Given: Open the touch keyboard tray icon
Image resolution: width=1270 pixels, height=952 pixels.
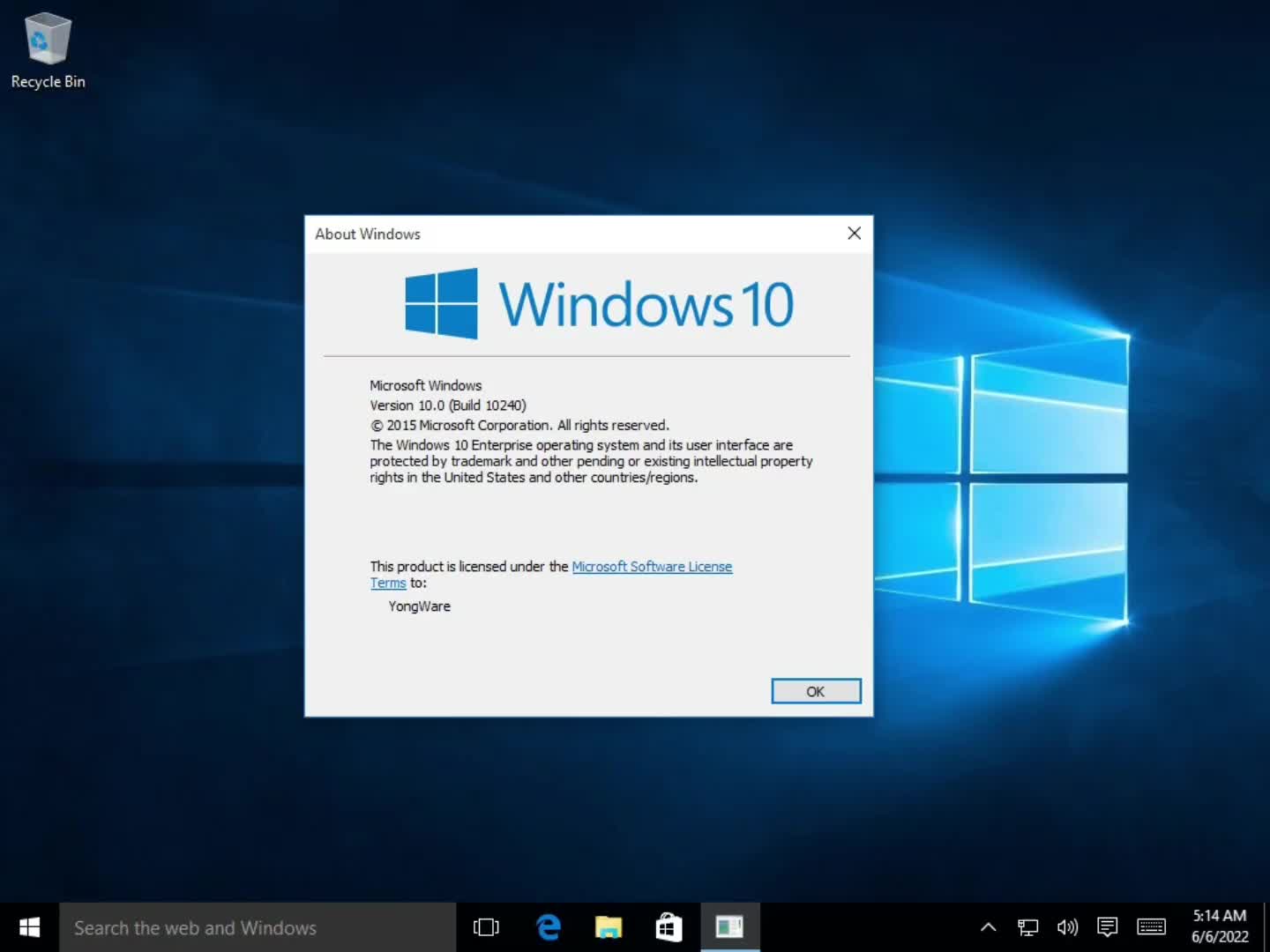Looking at the screenshot, I should pyautogui.click(x=1152, y=927).
